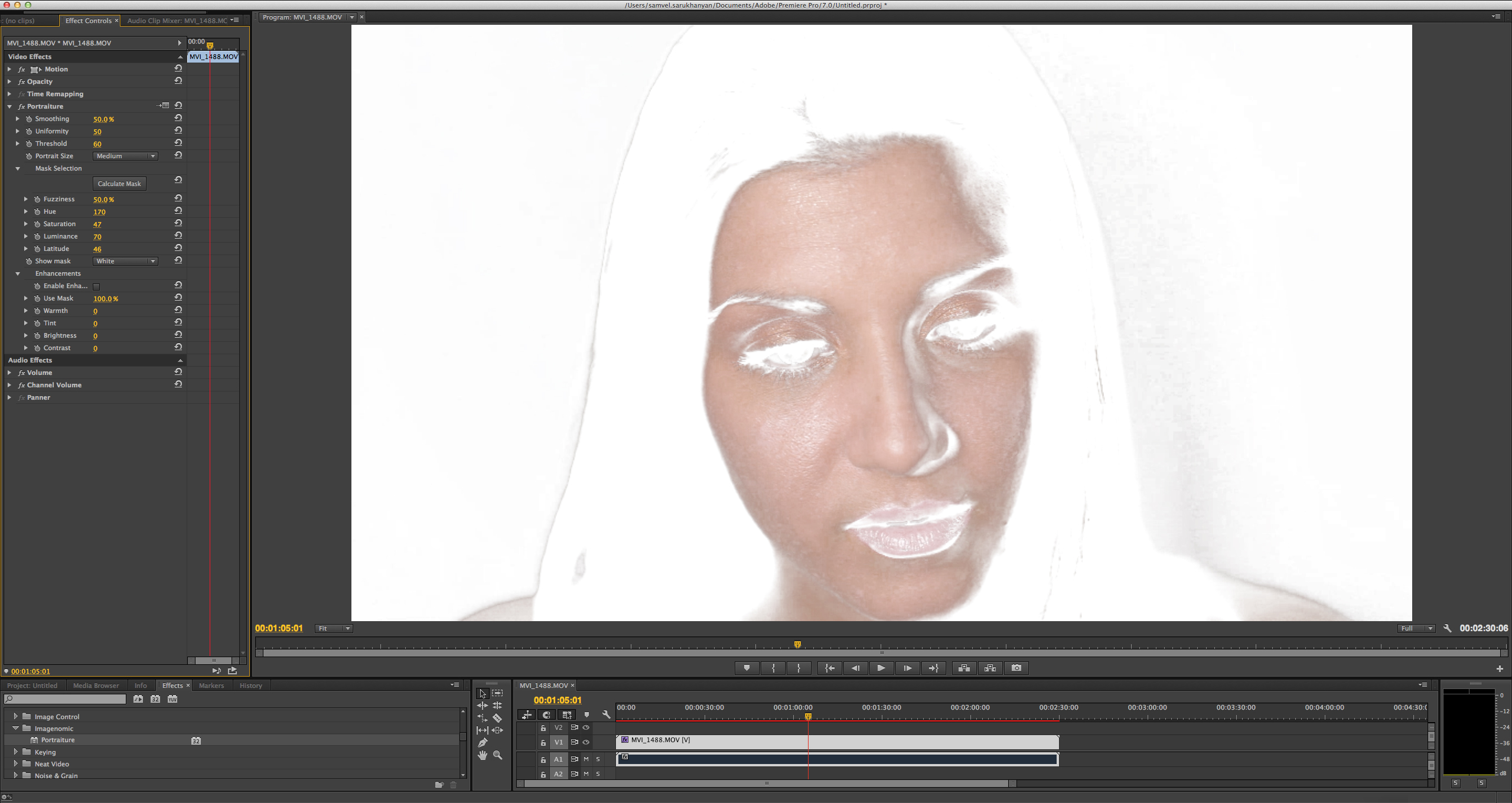Select the Ripple Edit tool
This screenshot has width=1512, height=803.
click(483, 706)
